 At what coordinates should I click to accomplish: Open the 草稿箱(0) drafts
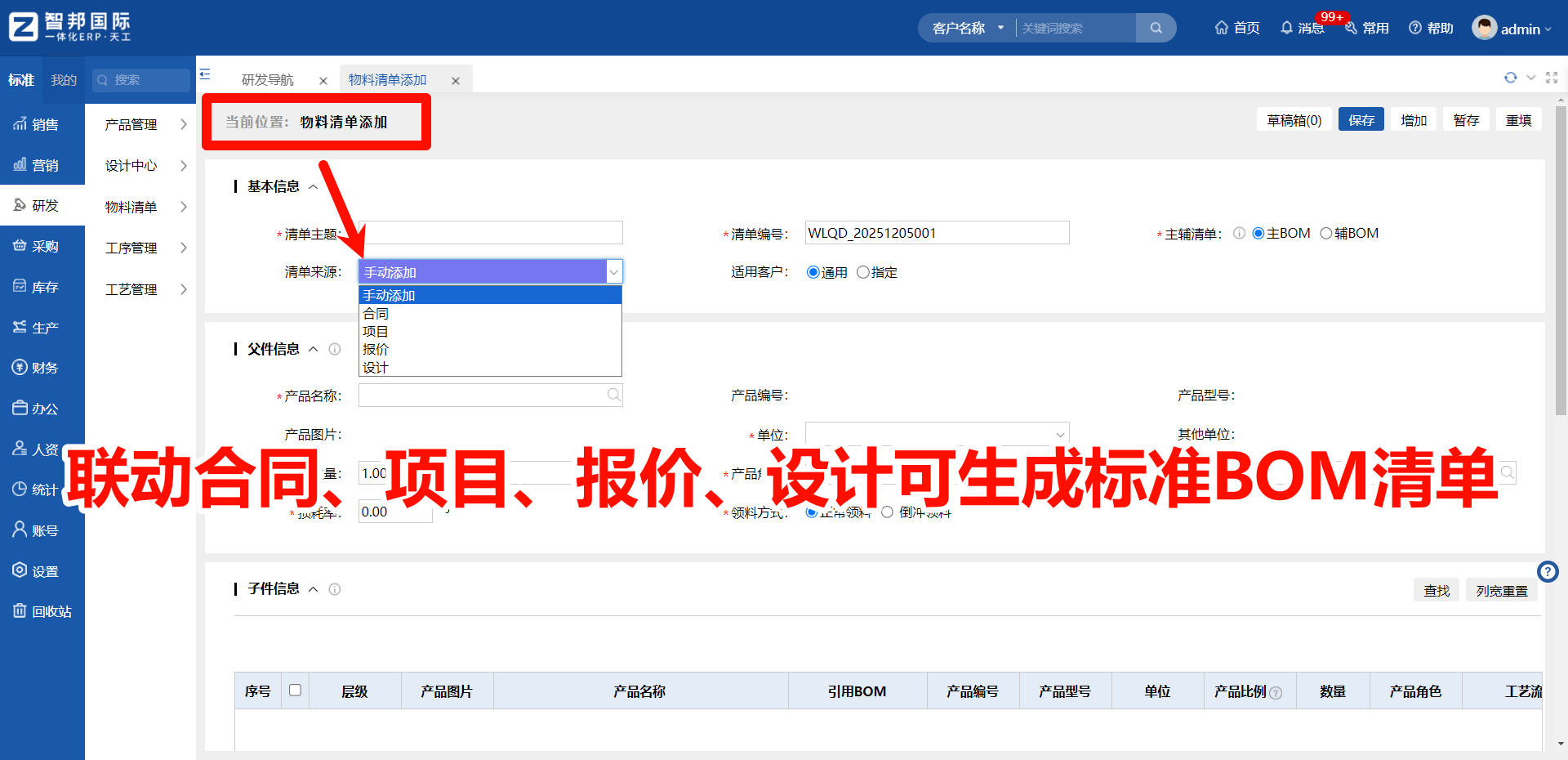point(1294,119)
